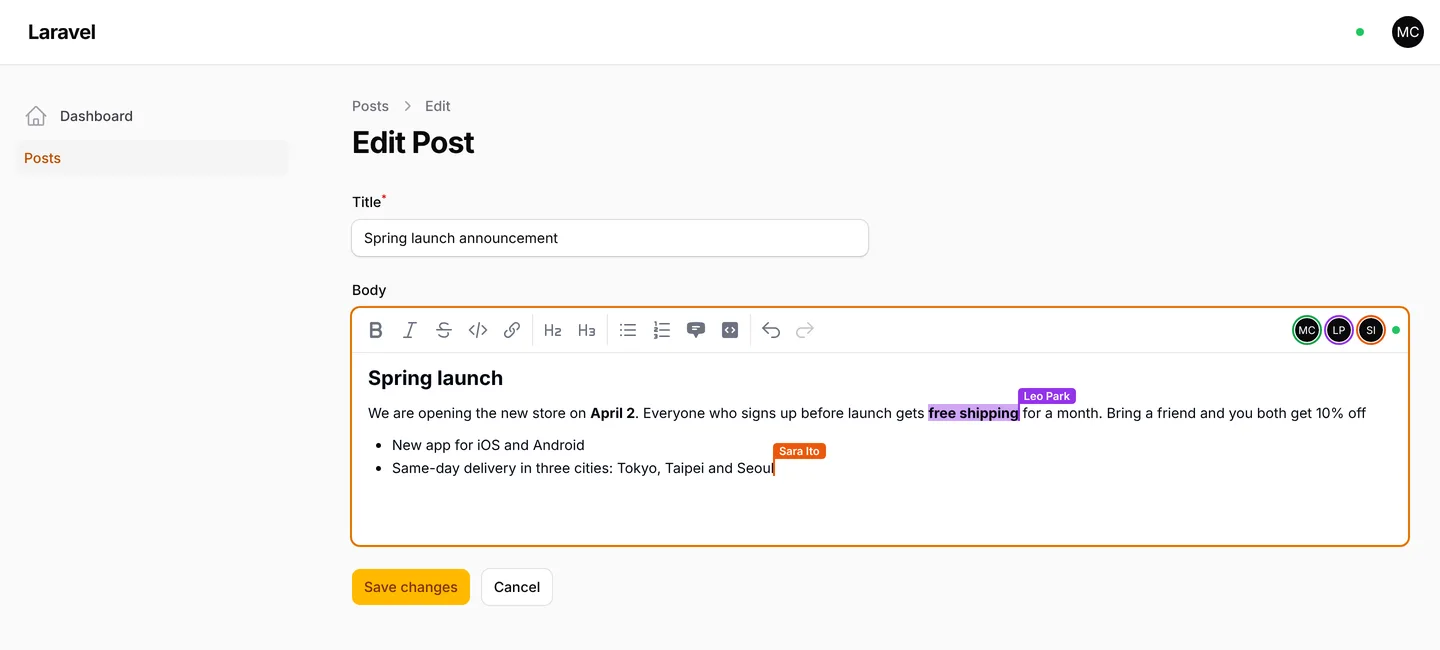Click the bold "April 2" text
1440x650 pixels.
[612, 413]
